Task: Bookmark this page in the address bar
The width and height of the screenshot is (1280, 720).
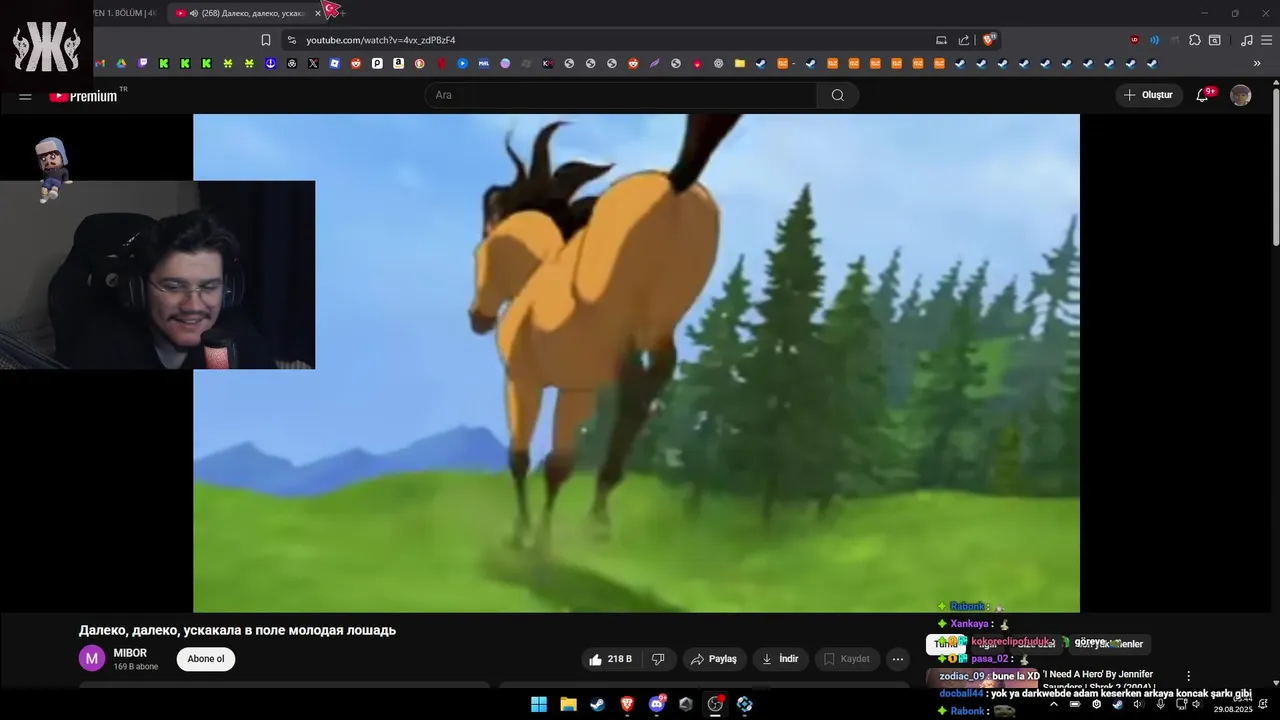Action: 266,40
